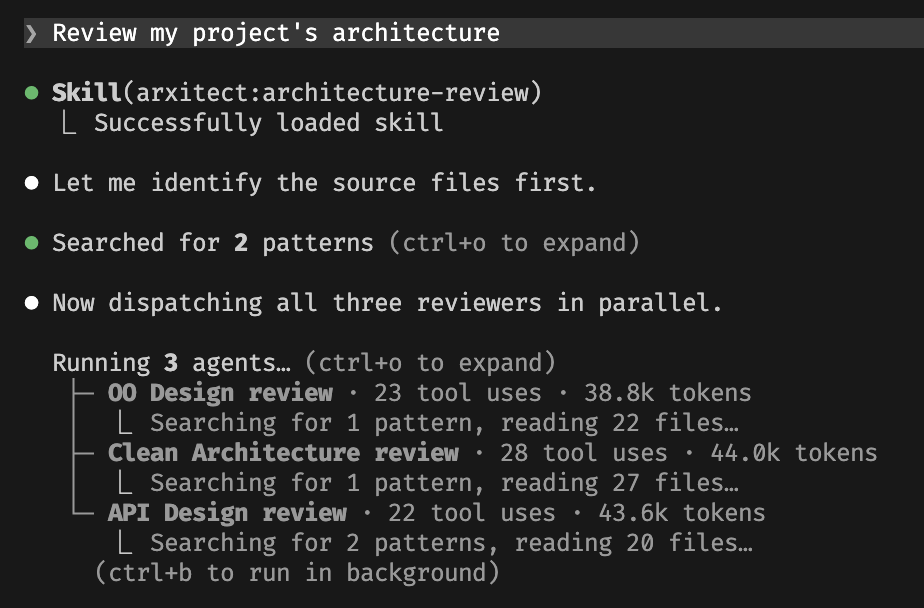Click the tree branch connector beside API Design review
This screenshot has width=924, height=608.
coord(82,509)
